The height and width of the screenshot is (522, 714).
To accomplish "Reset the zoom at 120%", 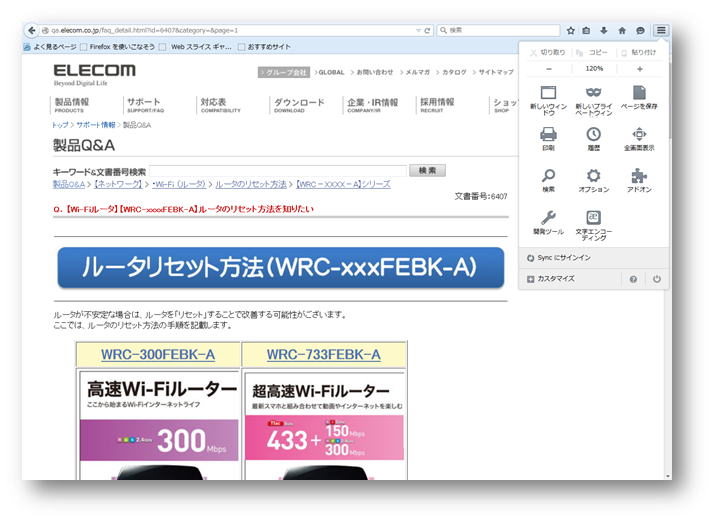I will click(x=594, y=68).
